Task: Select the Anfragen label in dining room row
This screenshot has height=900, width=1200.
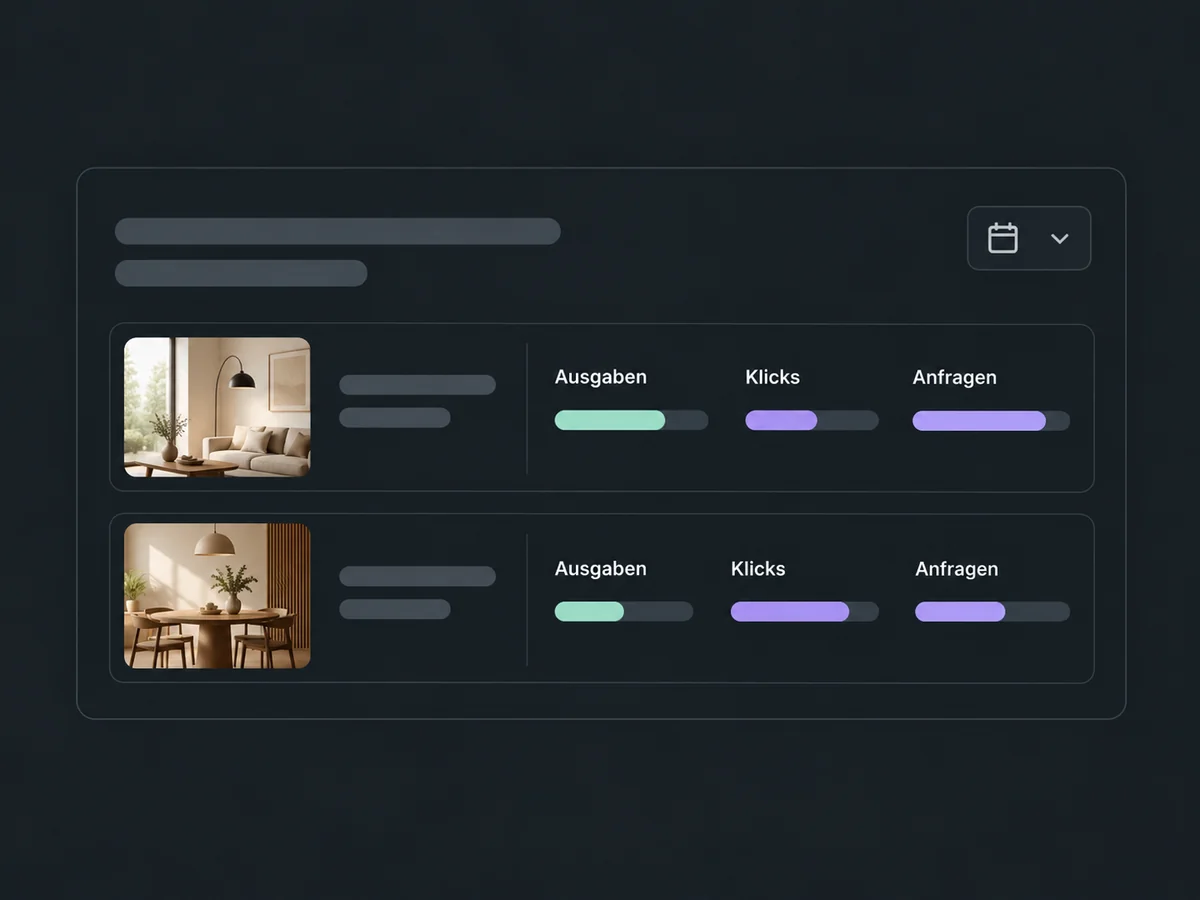Action: click(957, 570)
